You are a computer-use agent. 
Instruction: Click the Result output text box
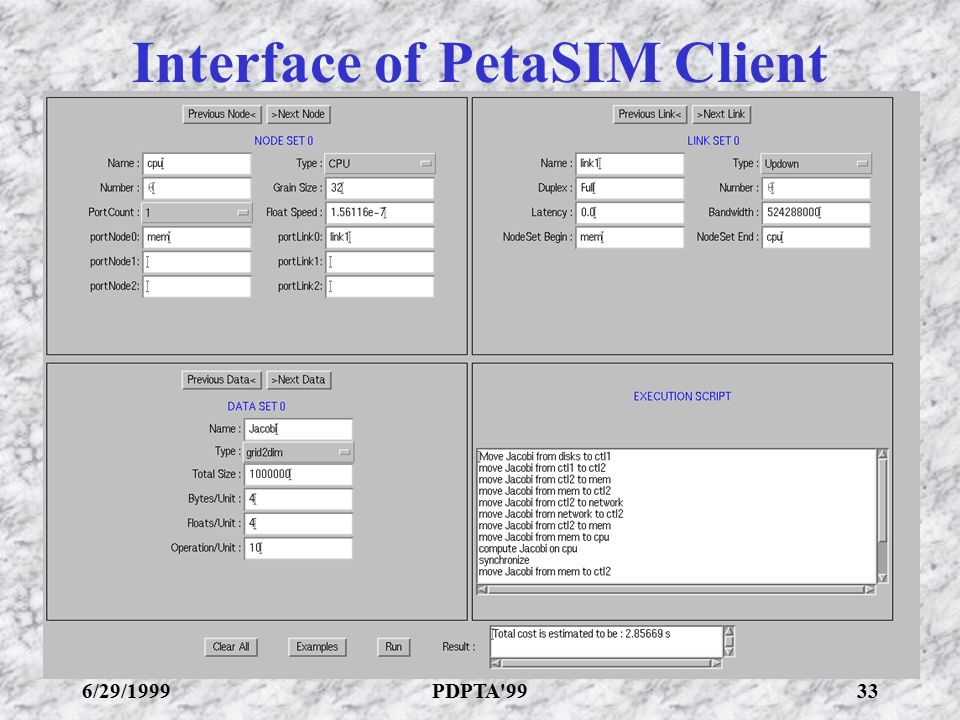(606, 642)
